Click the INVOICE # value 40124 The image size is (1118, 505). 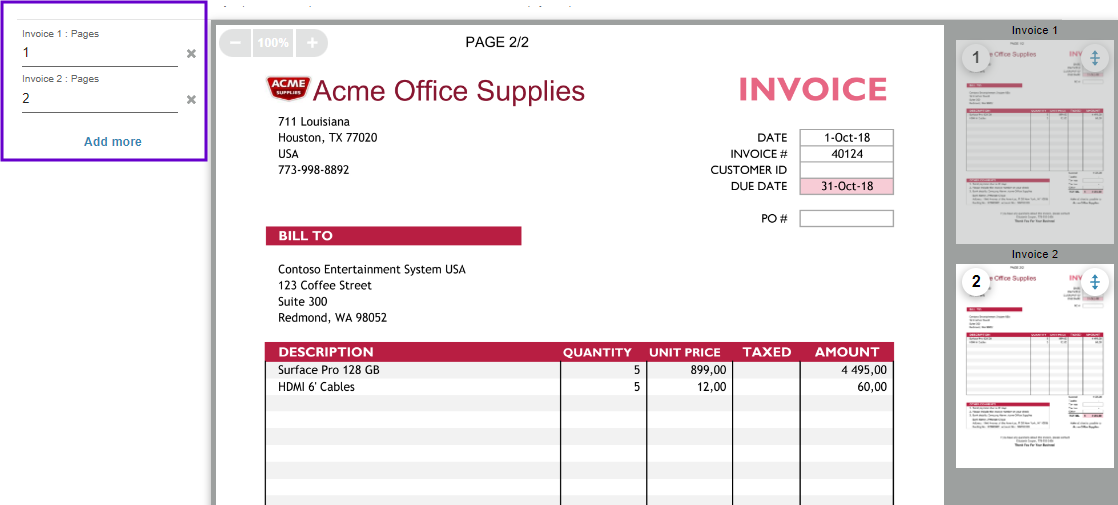846,153
